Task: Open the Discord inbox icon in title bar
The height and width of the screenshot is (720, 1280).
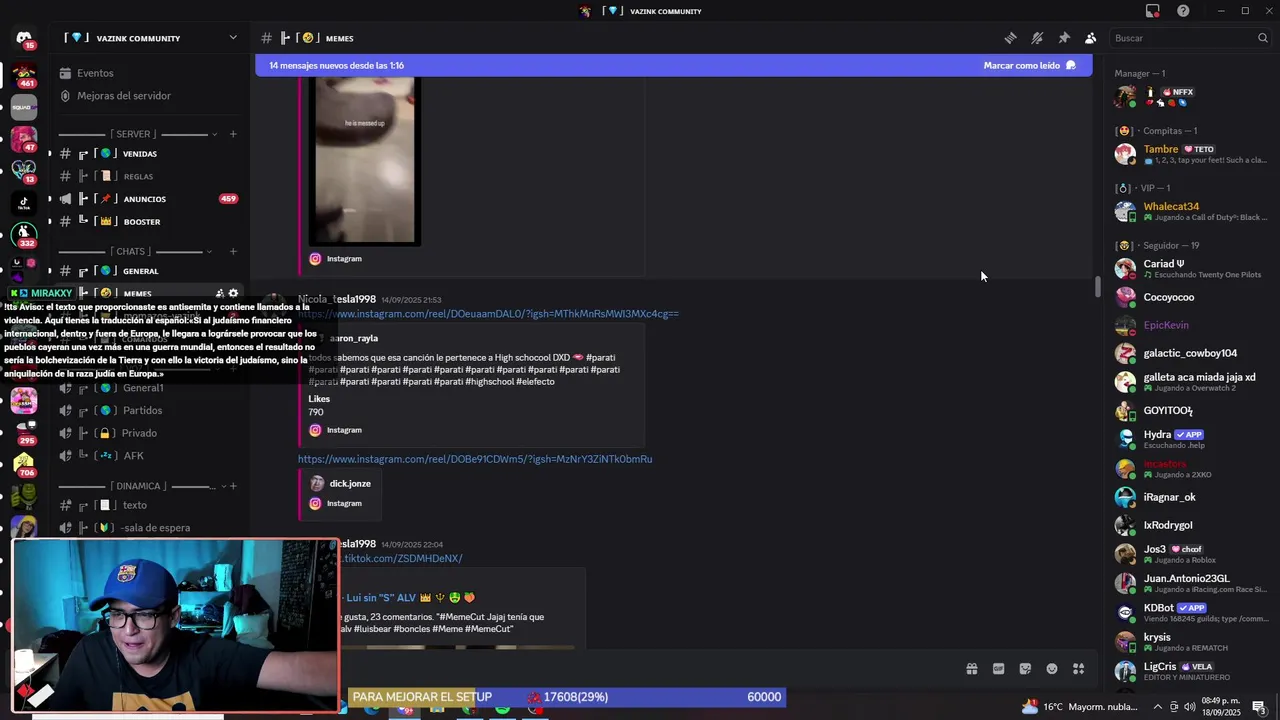Action: pos(1153,11)
